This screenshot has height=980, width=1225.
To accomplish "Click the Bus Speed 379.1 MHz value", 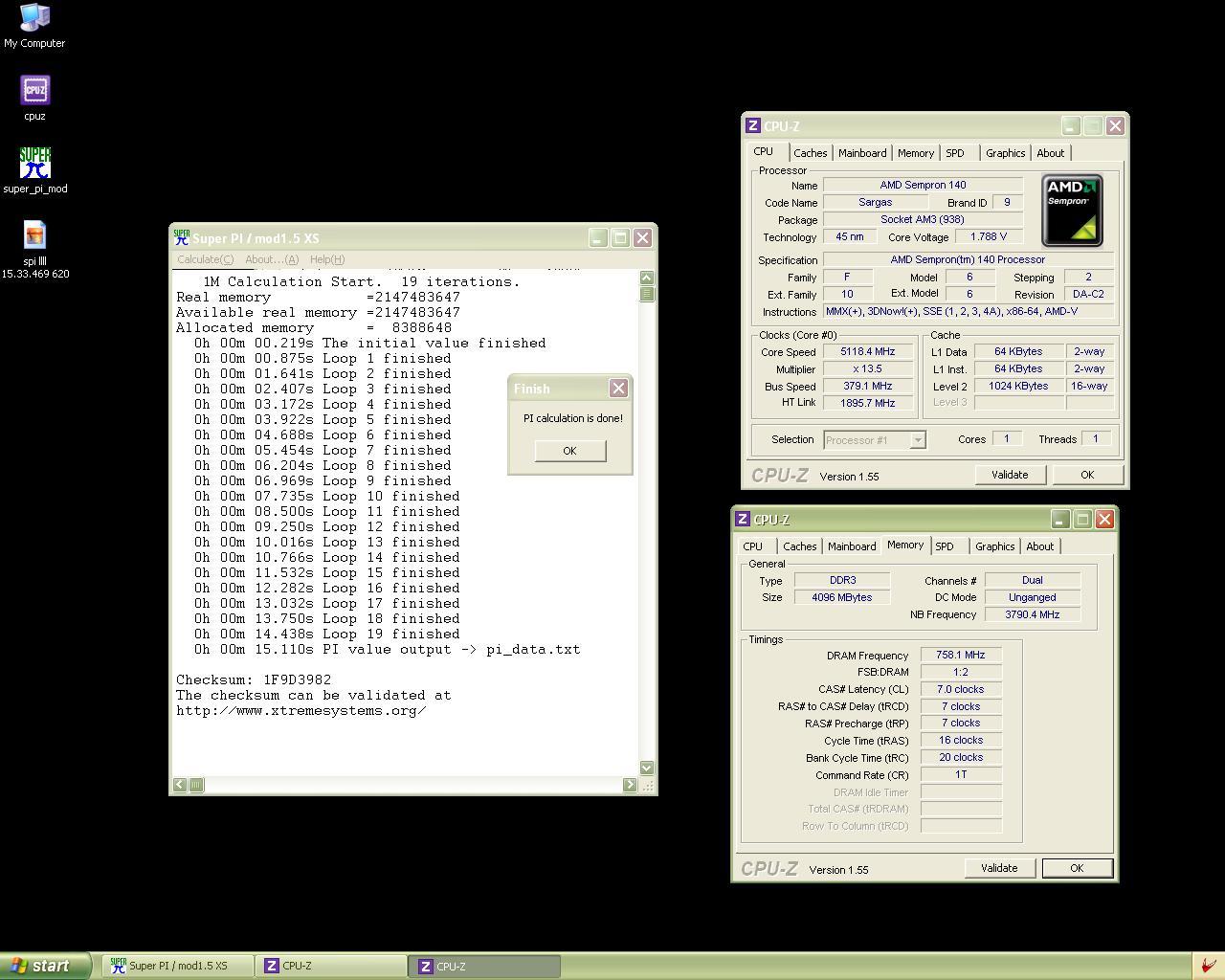I will tap(868, 387).
